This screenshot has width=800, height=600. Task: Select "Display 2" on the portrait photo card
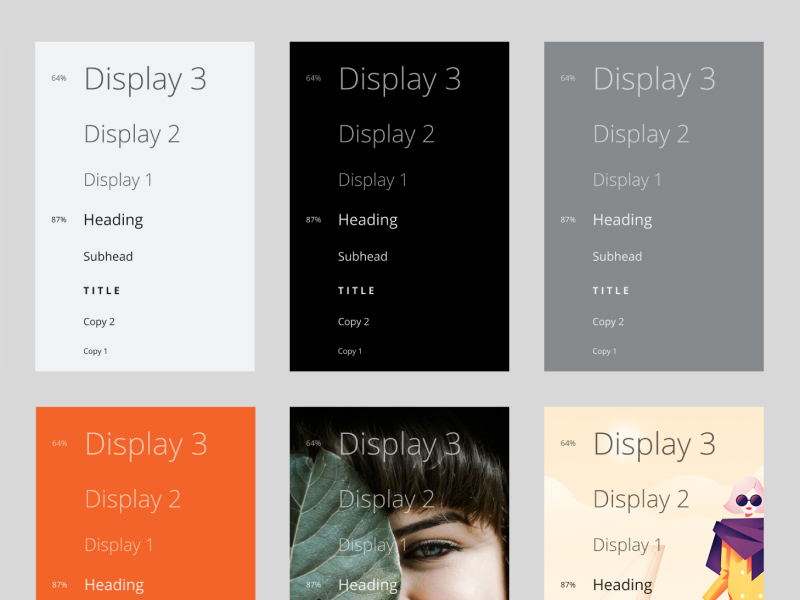click(x=386, y=499)
